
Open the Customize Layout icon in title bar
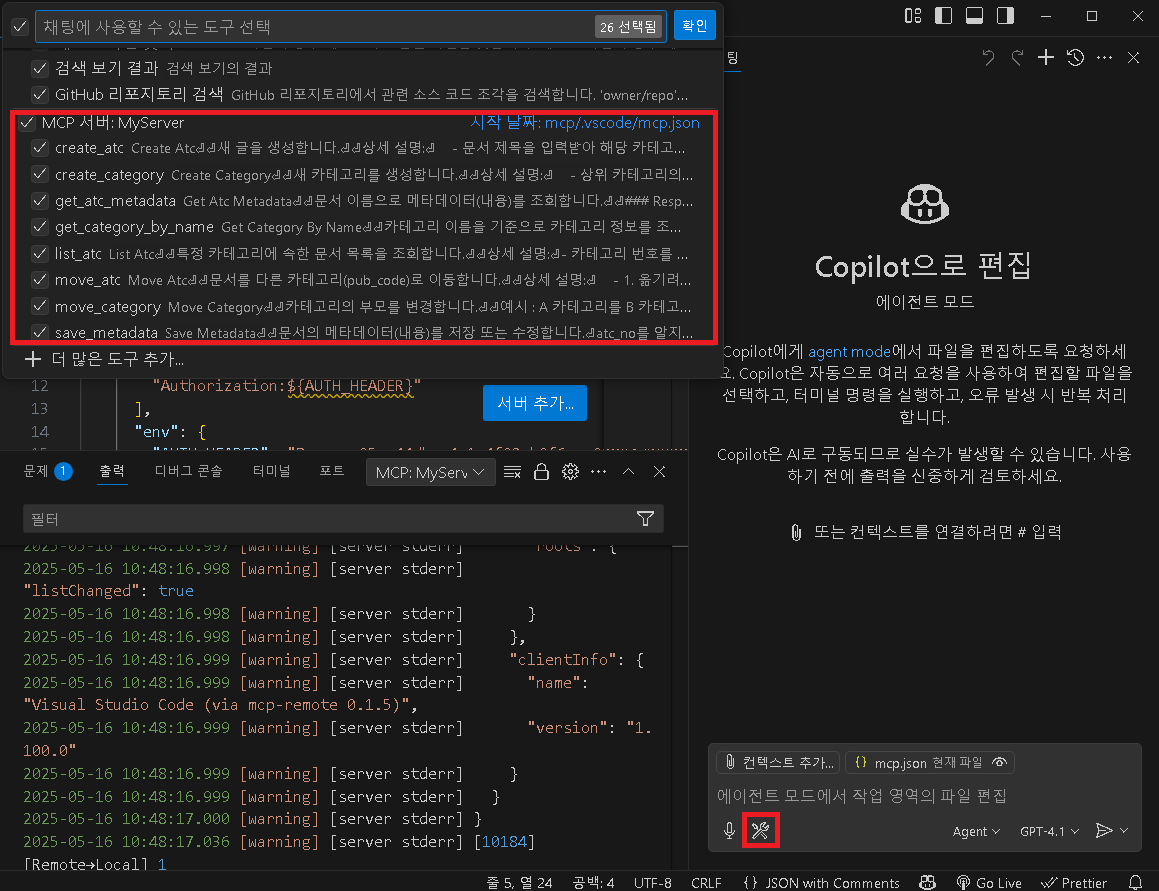coord(913,16)
